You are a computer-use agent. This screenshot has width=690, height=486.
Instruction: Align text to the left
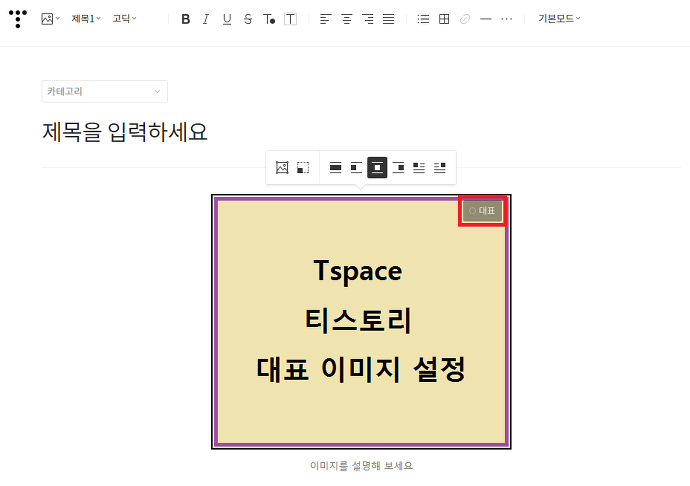click(325, 19)
